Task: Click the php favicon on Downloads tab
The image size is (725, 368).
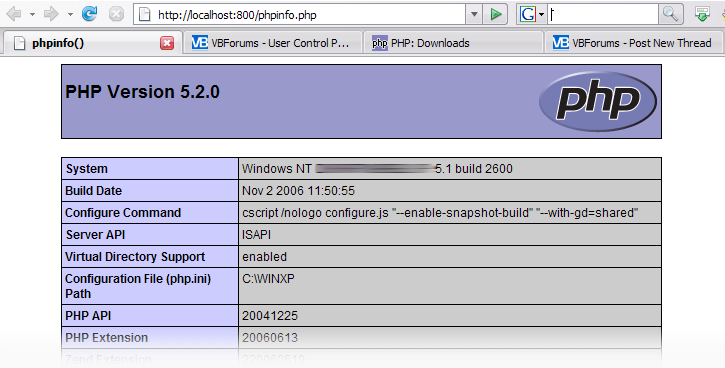Action: (x=380, y=43)
